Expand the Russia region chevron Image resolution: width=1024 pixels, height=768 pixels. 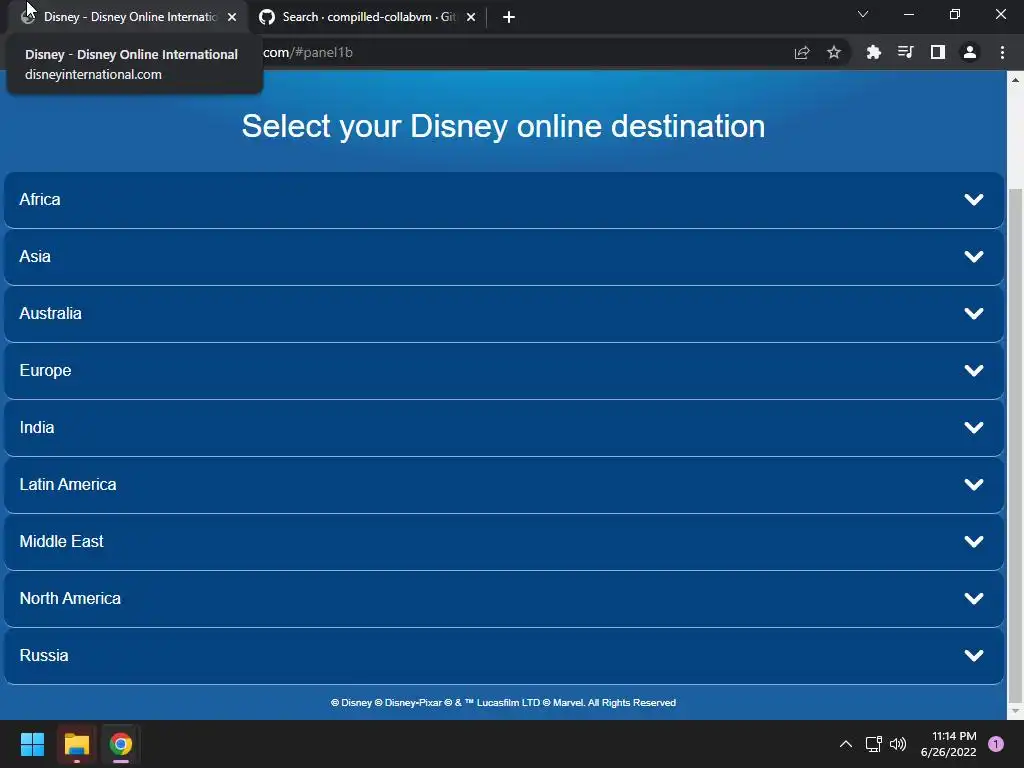tap(974, 656)
